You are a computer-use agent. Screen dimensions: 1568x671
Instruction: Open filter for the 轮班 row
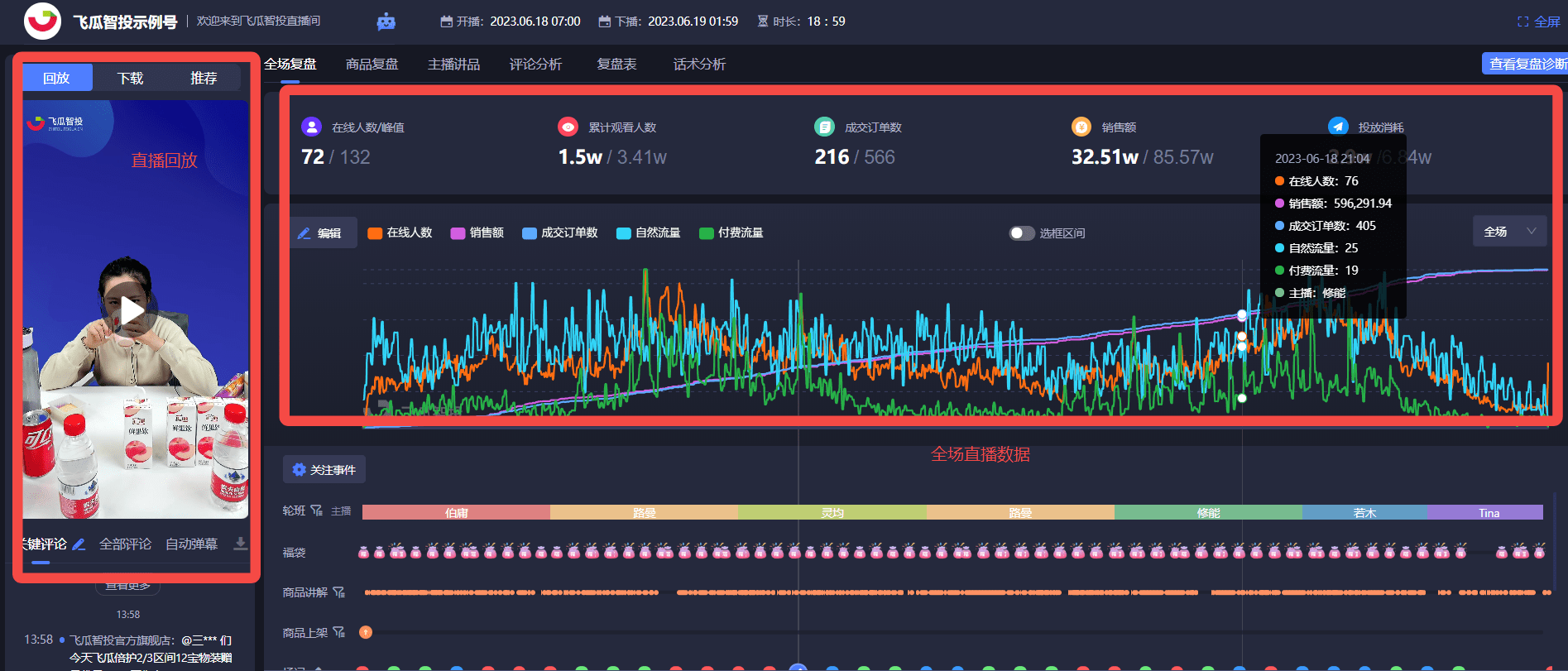[316, 511]
